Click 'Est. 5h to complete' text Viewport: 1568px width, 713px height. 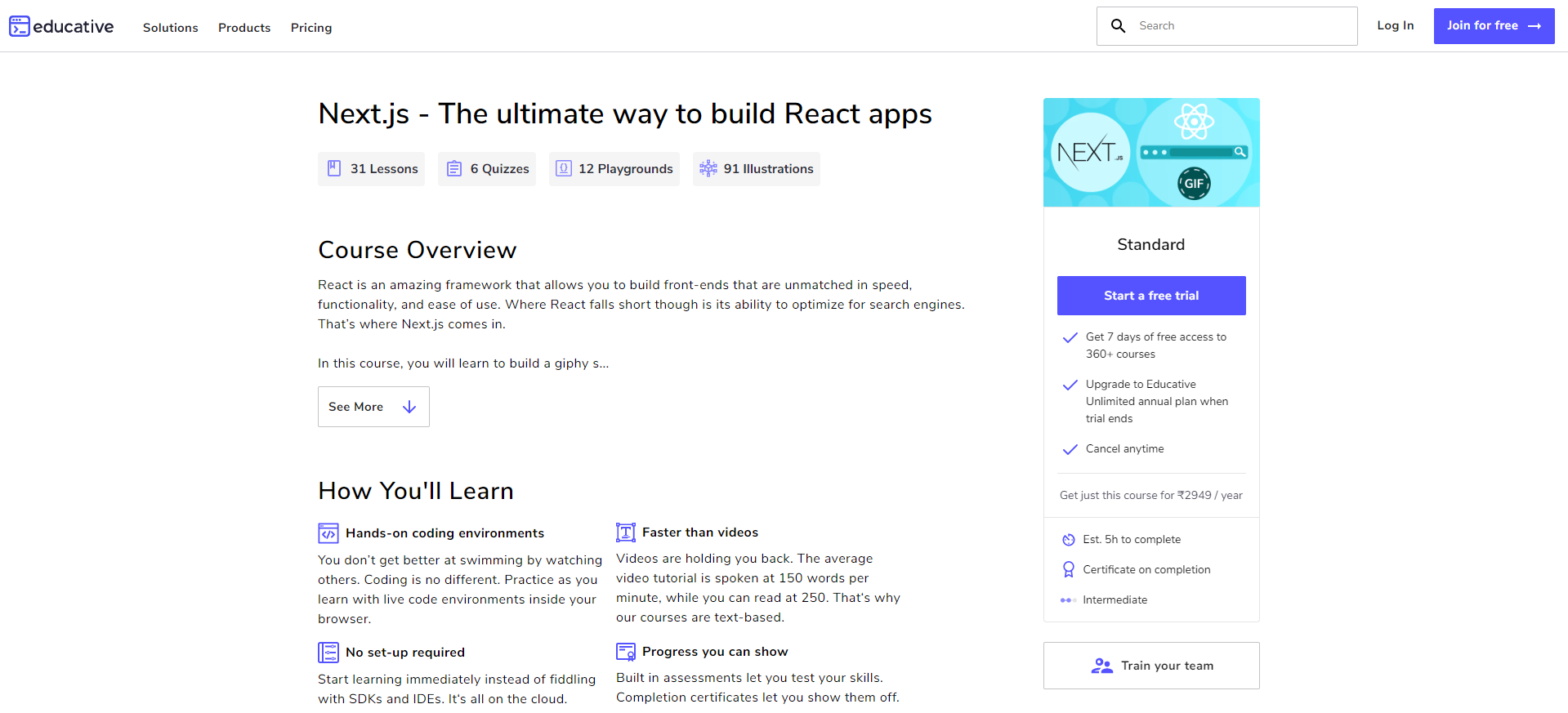(1132, 540)
